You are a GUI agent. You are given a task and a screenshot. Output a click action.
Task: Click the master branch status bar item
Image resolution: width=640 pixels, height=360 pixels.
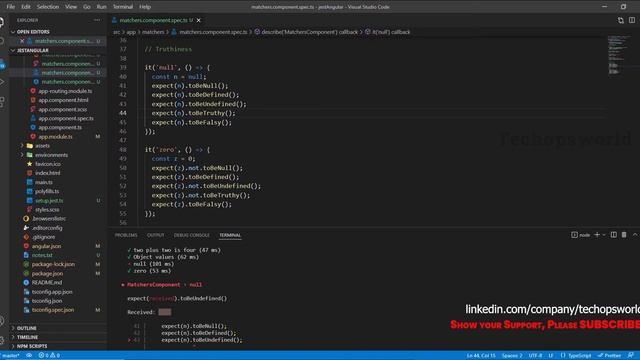10,356
